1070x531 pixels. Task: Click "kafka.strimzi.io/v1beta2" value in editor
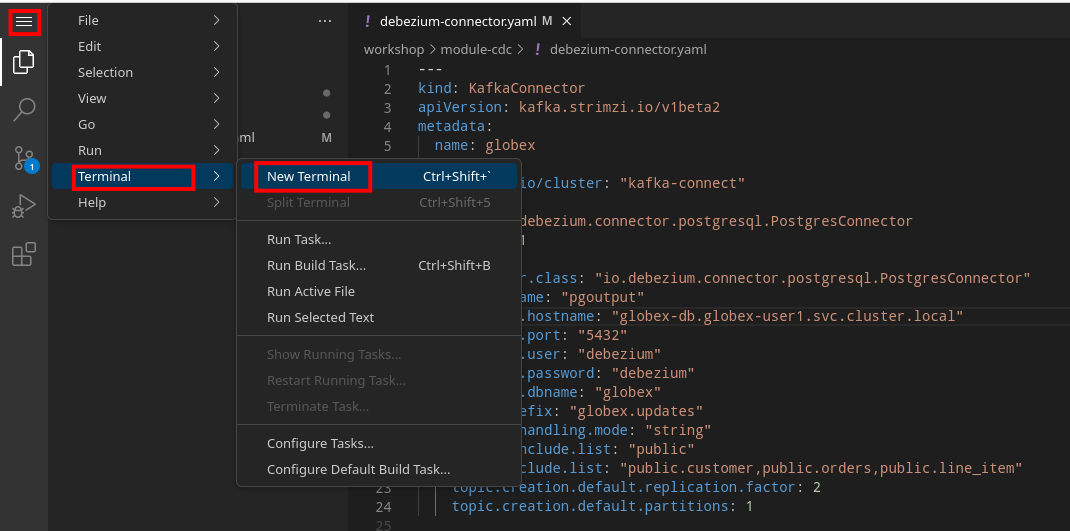(x=620, y=108)
